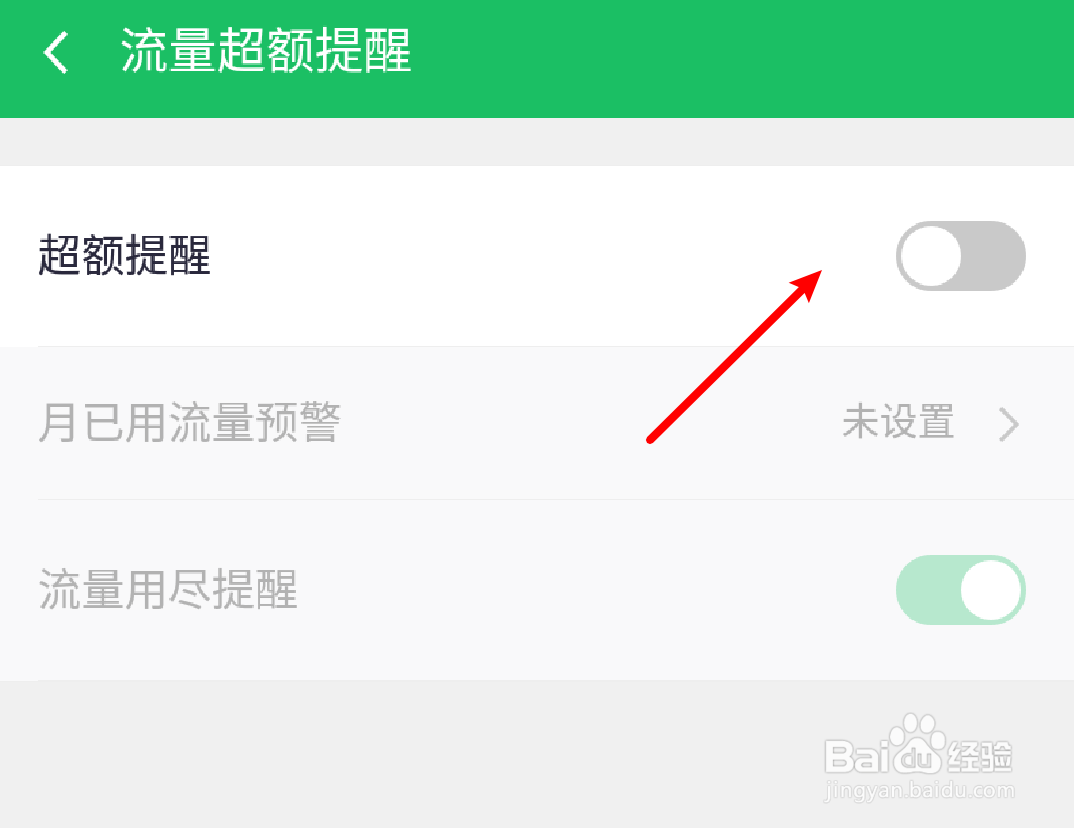Open the jingyan.baidu.com watermark link
The width and height of the screenshot is (1074, 828).
tap(920, 790)
